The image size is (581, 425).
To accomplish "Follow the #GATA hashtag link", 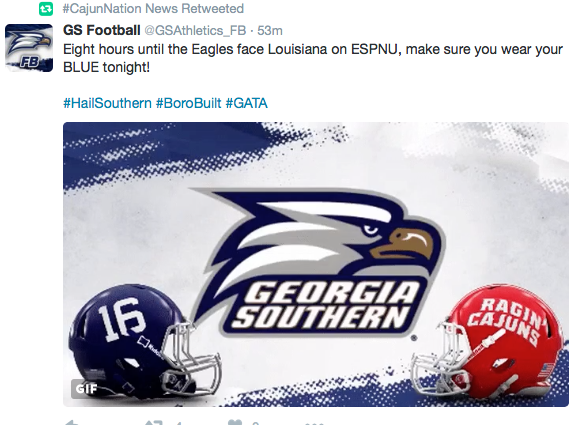I will (246, 103).
